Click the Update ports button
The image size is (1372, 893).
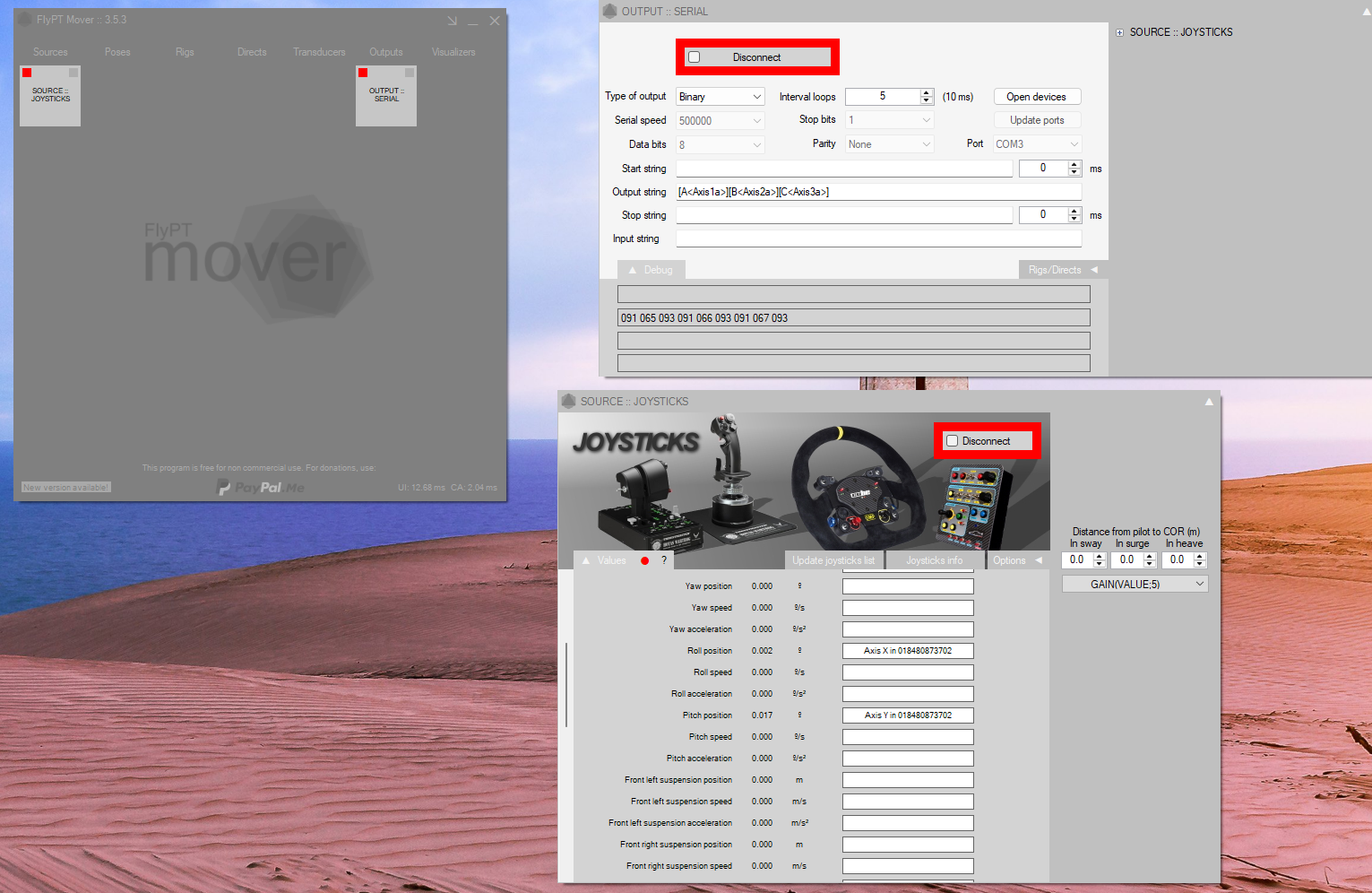pos(1037,120)
